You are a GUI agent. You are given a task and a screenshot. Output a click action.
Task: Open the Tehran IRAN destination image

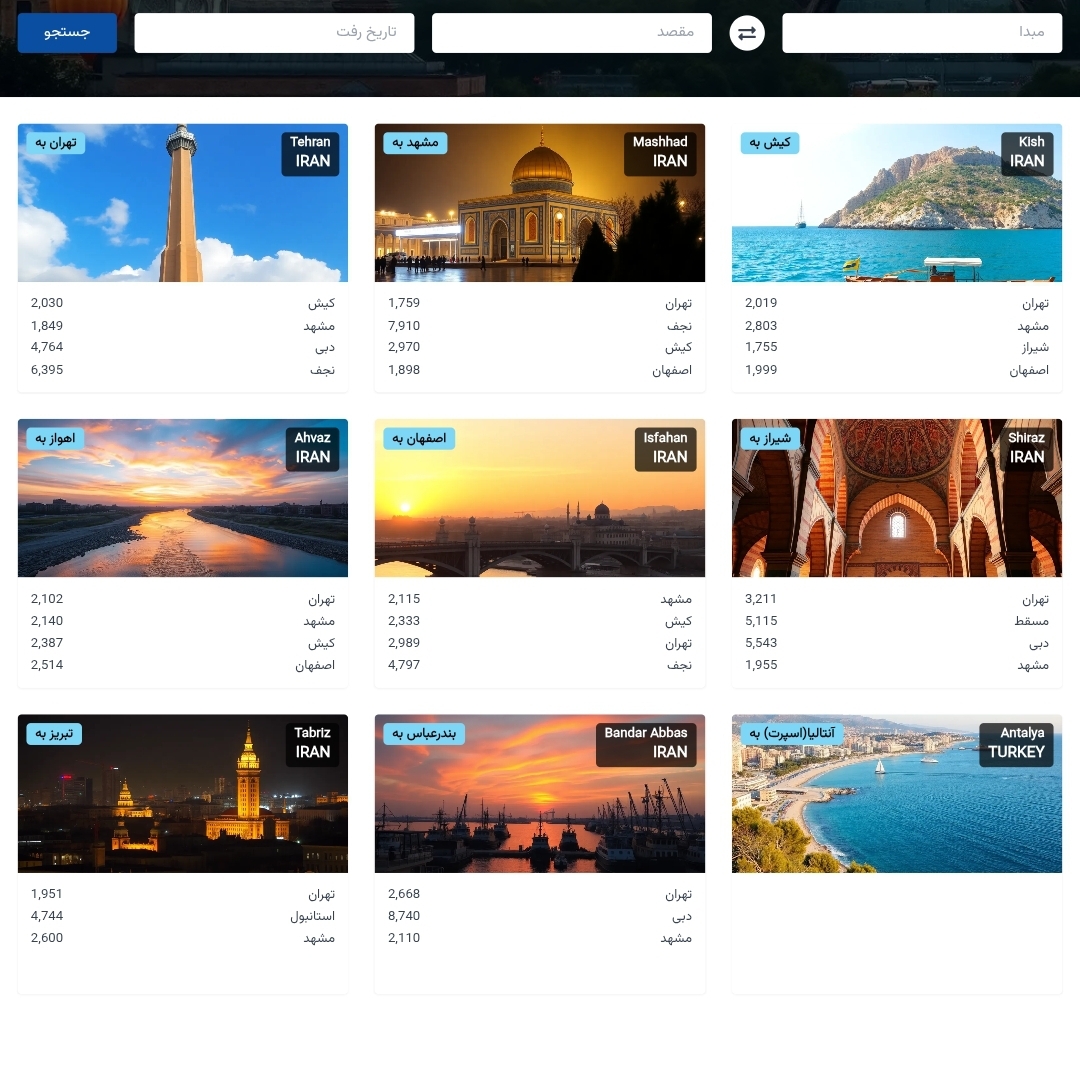pyautogui.click(x=183, y=203)
